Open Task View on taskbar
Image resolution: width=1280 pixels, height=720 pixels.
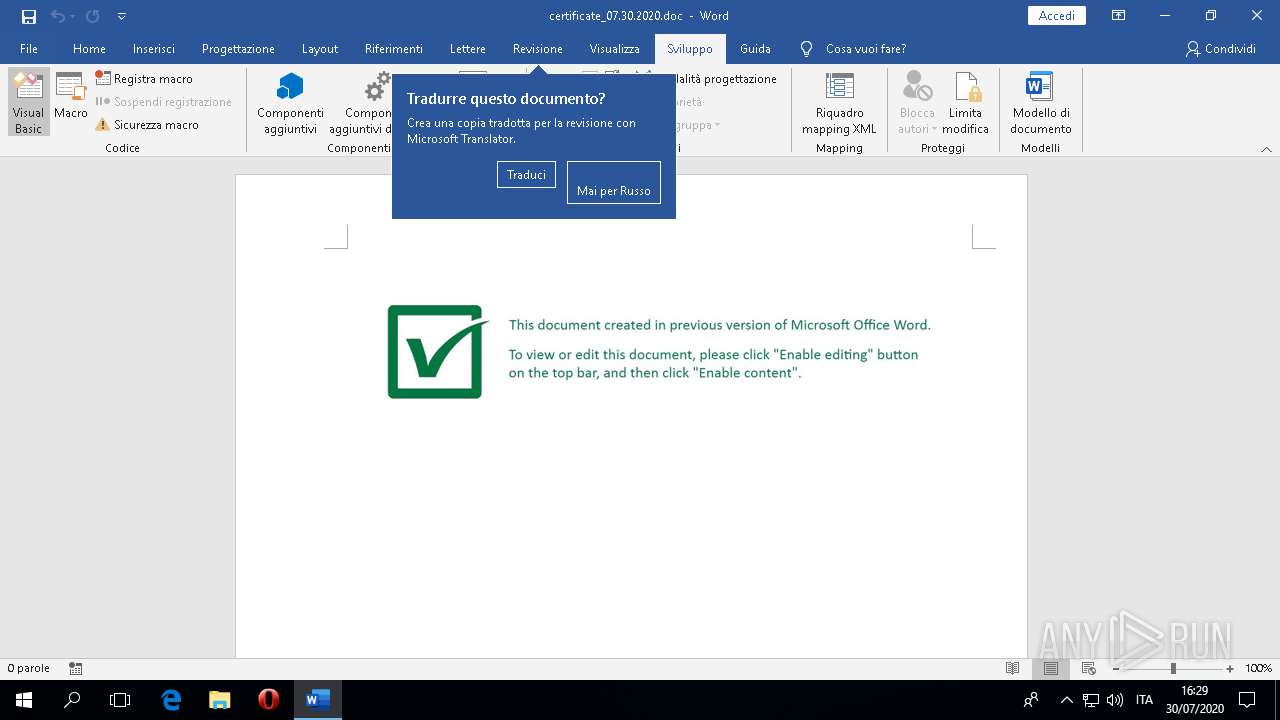point(120,700)
